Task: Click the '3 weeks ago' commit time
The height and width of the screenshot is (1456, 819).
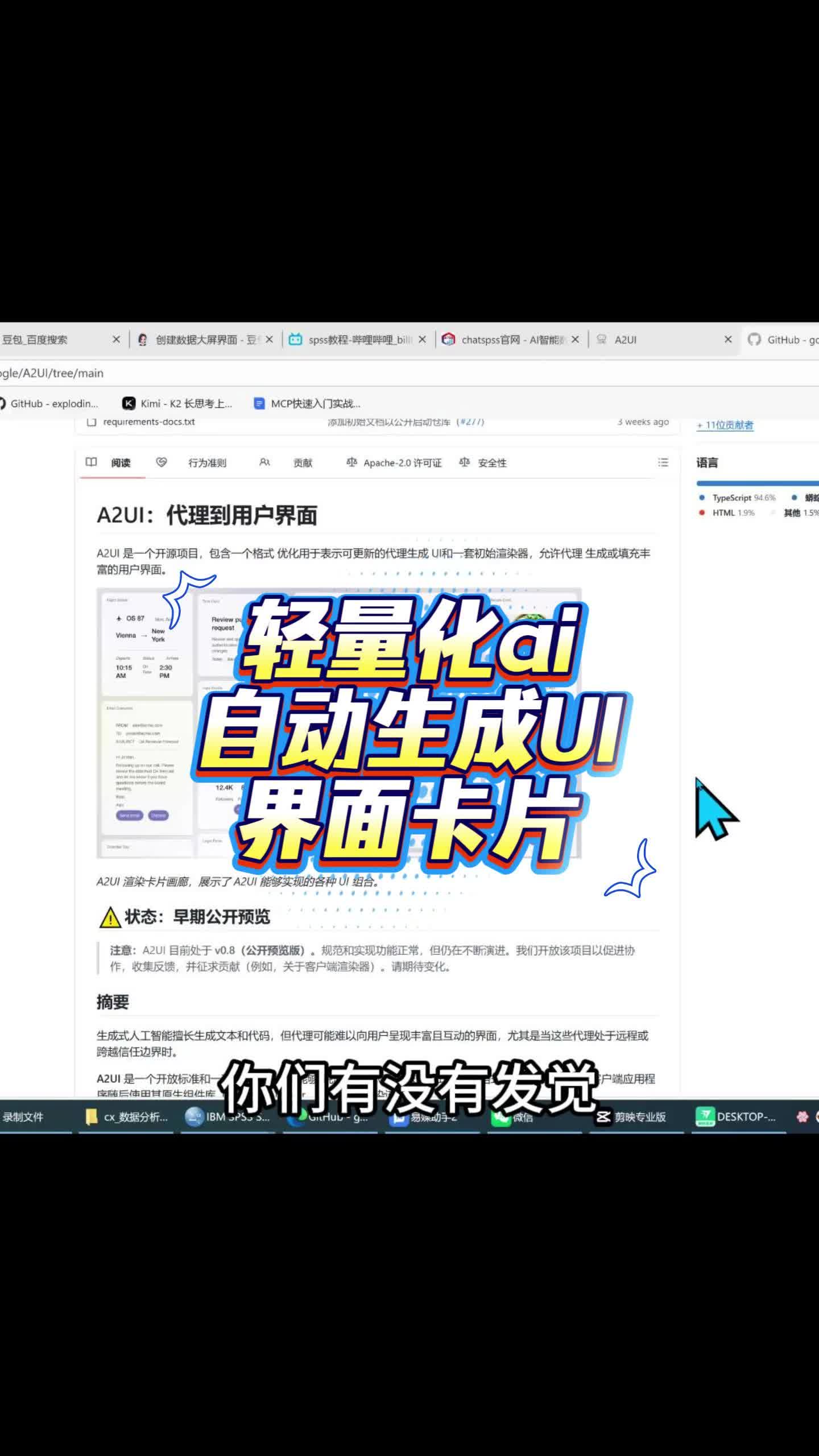Action: (643, 422)
